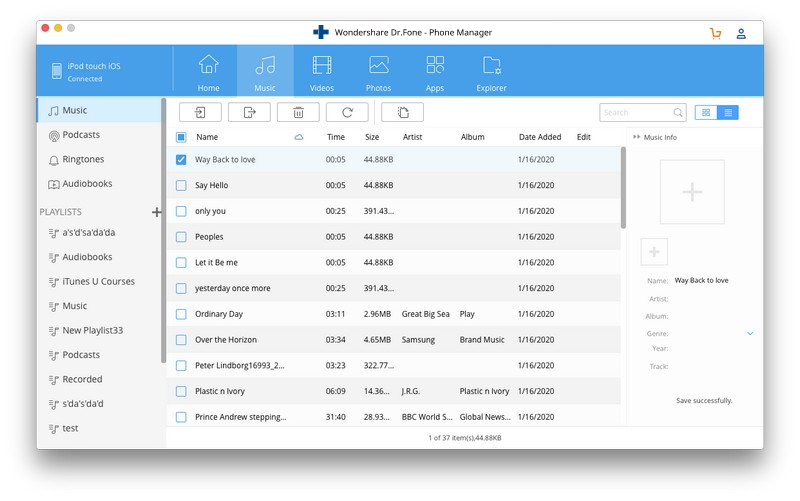Click the de-duplicate copy toolbar button
Viewport: 800px width, 501px height.
403,112
